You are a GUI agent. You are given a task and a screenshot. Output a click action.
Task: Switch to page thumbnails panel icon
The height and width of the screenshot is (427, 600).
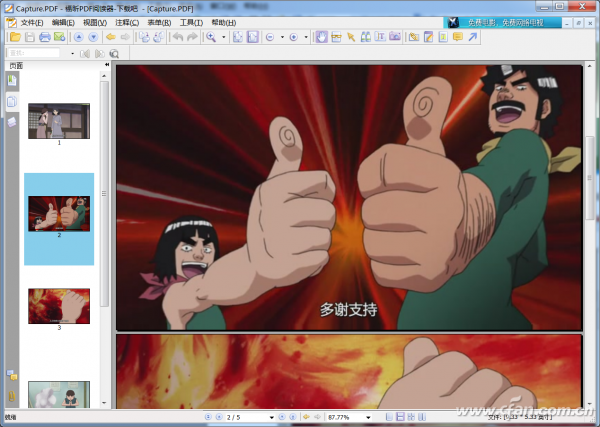(12, 101)
